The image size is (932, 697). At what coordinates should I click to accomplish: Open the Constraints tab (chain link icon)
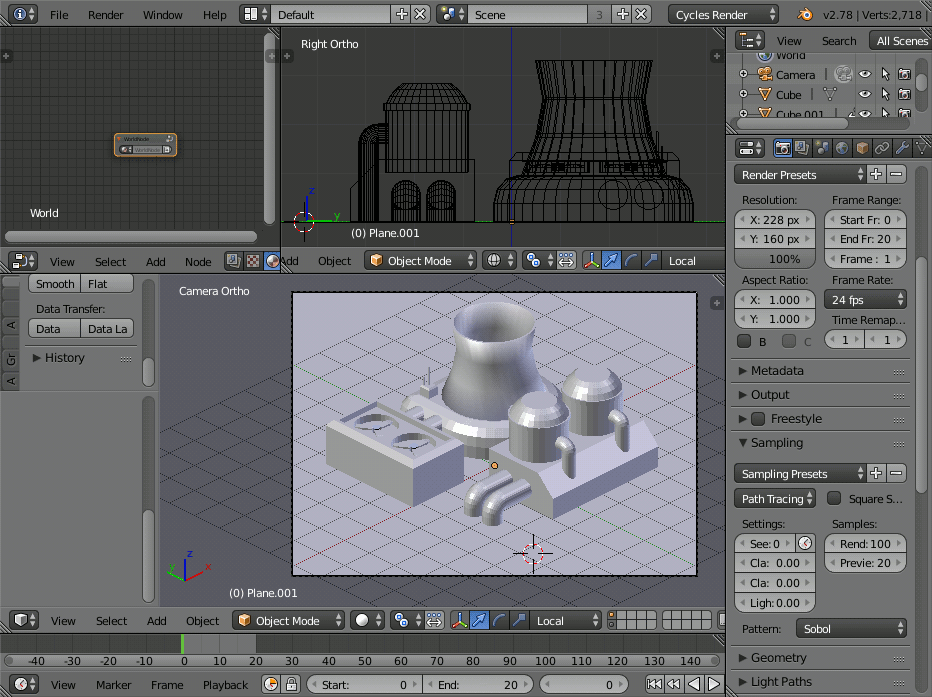(x=881, y=148)
